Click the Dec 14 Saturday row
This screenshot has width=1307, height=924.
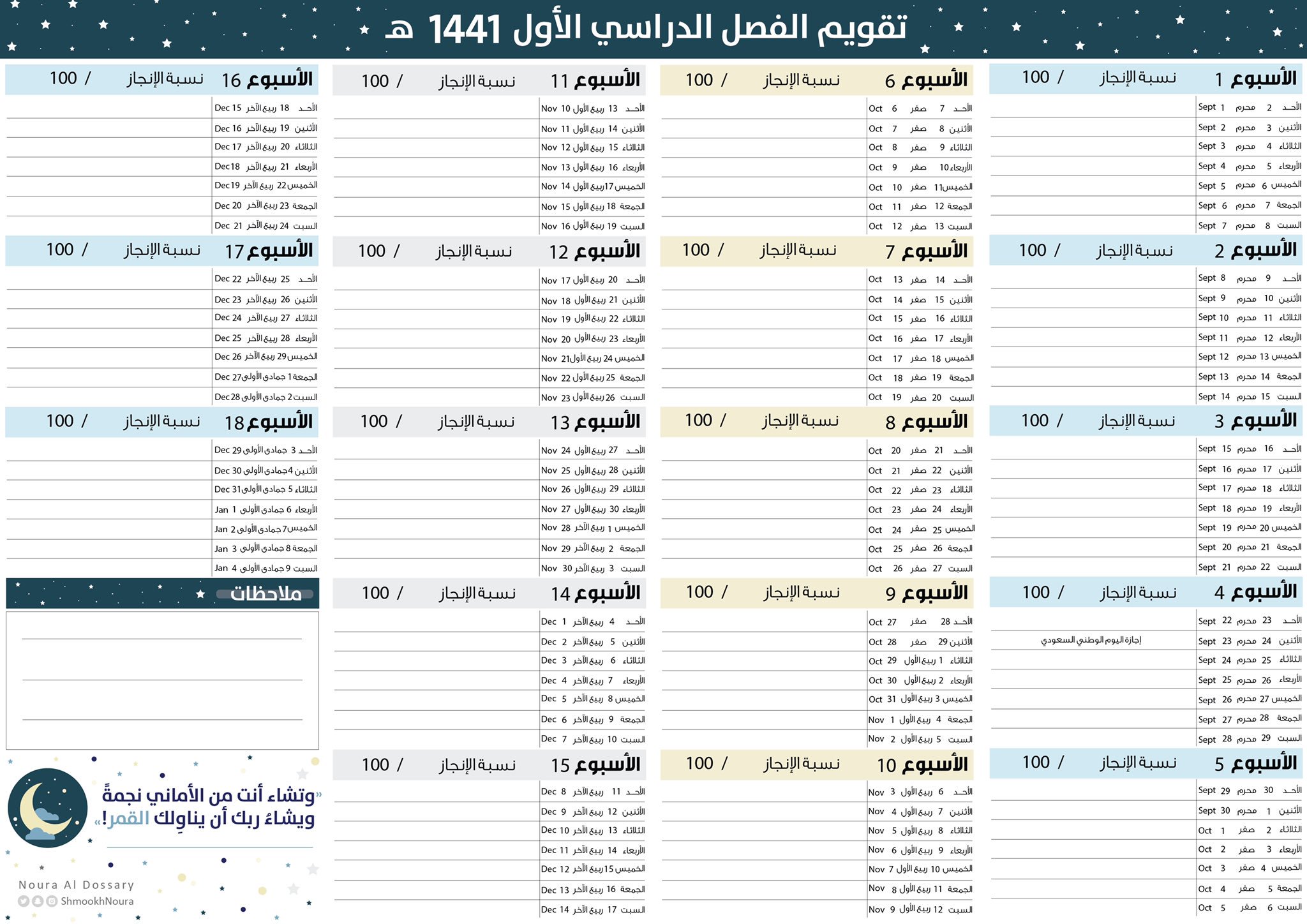[x=592, y=909]
